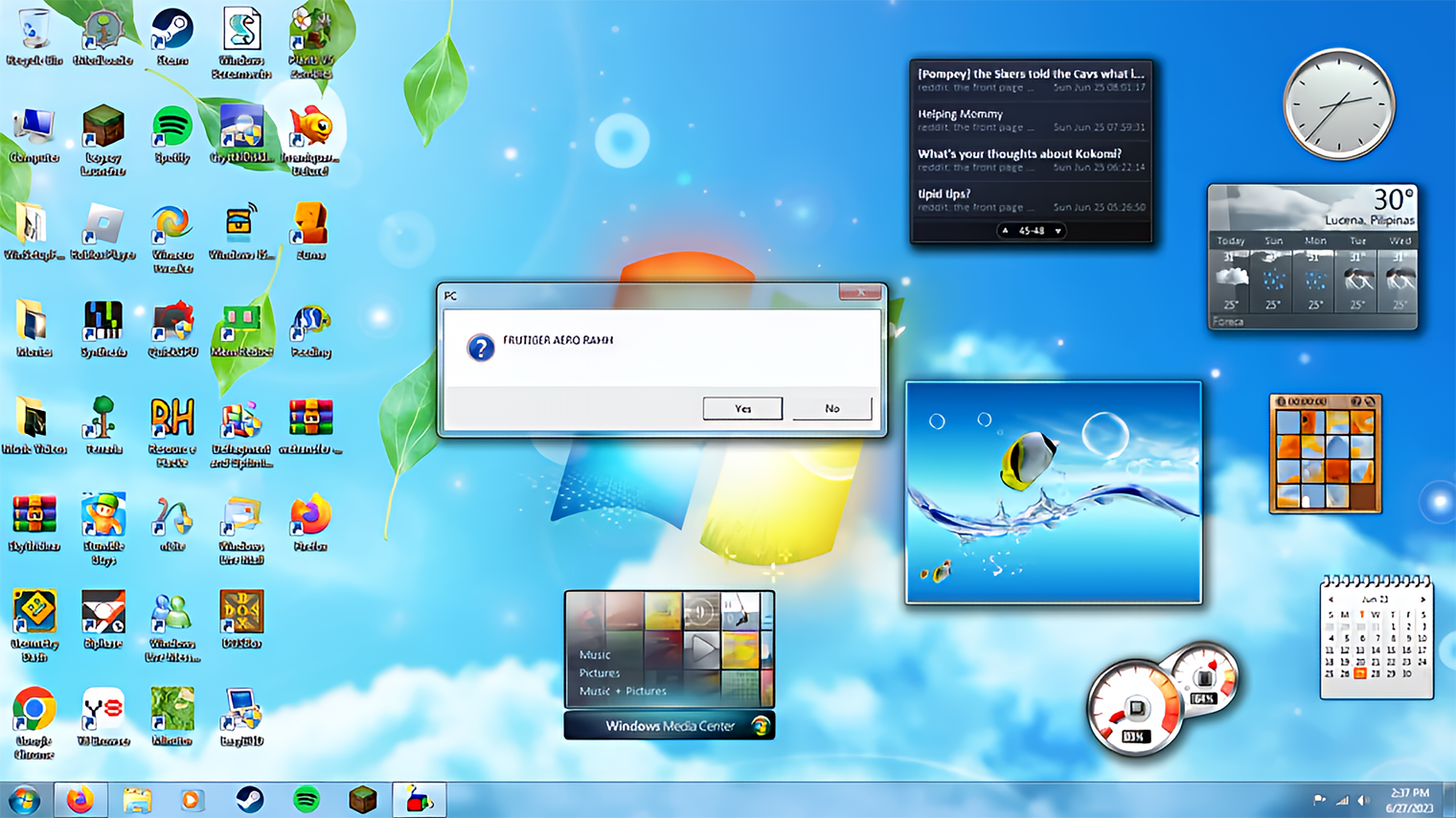
Task: Click Yes in the FRUTIGER AERO dialog
Action: click(x=742, y=408)
